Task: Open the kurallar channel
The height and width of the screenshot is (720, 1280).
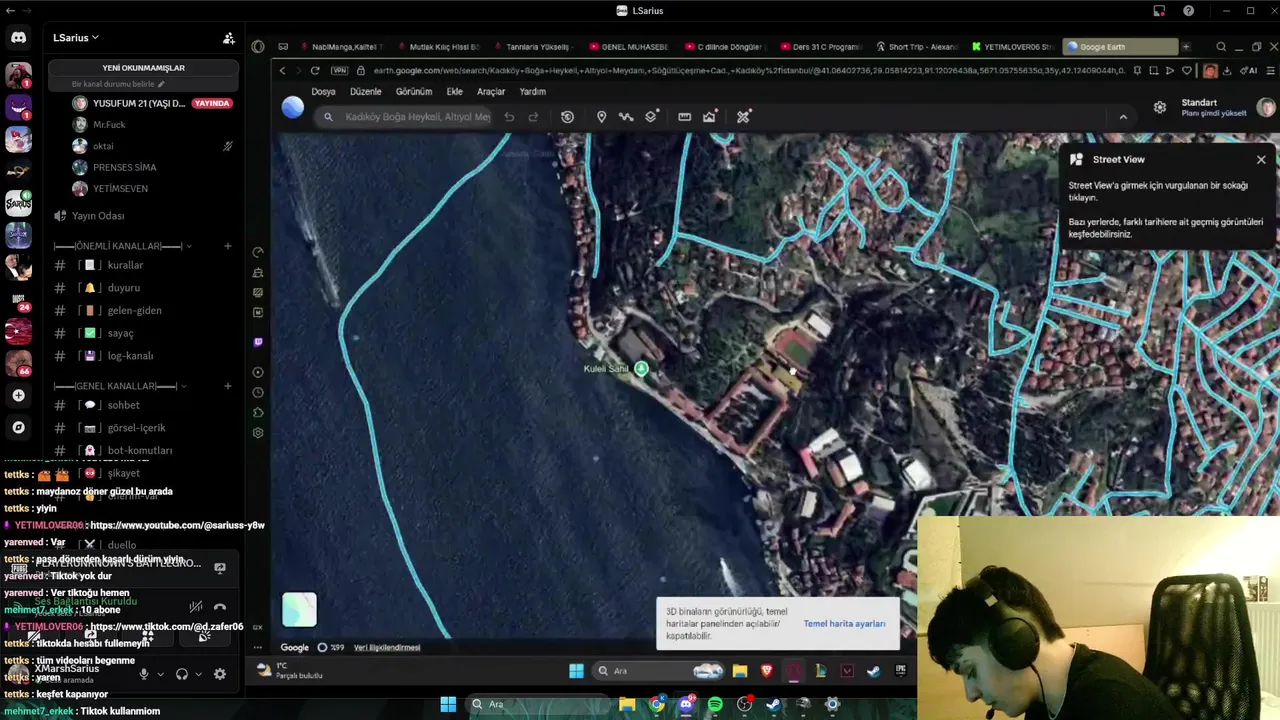Action: pos(125,265)
